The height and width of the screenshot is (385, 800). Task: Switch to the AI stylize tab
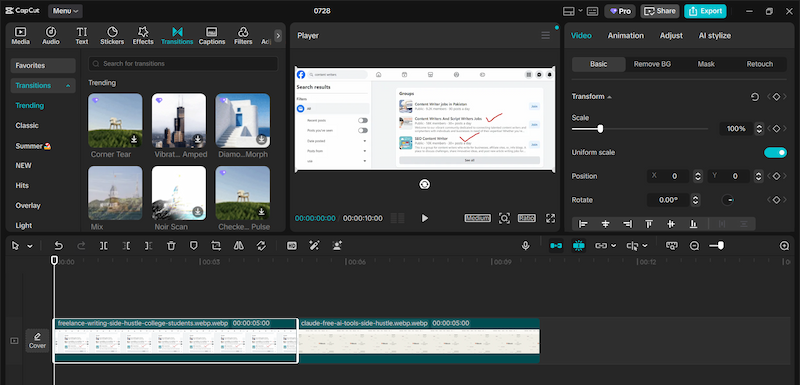[714, 36]
